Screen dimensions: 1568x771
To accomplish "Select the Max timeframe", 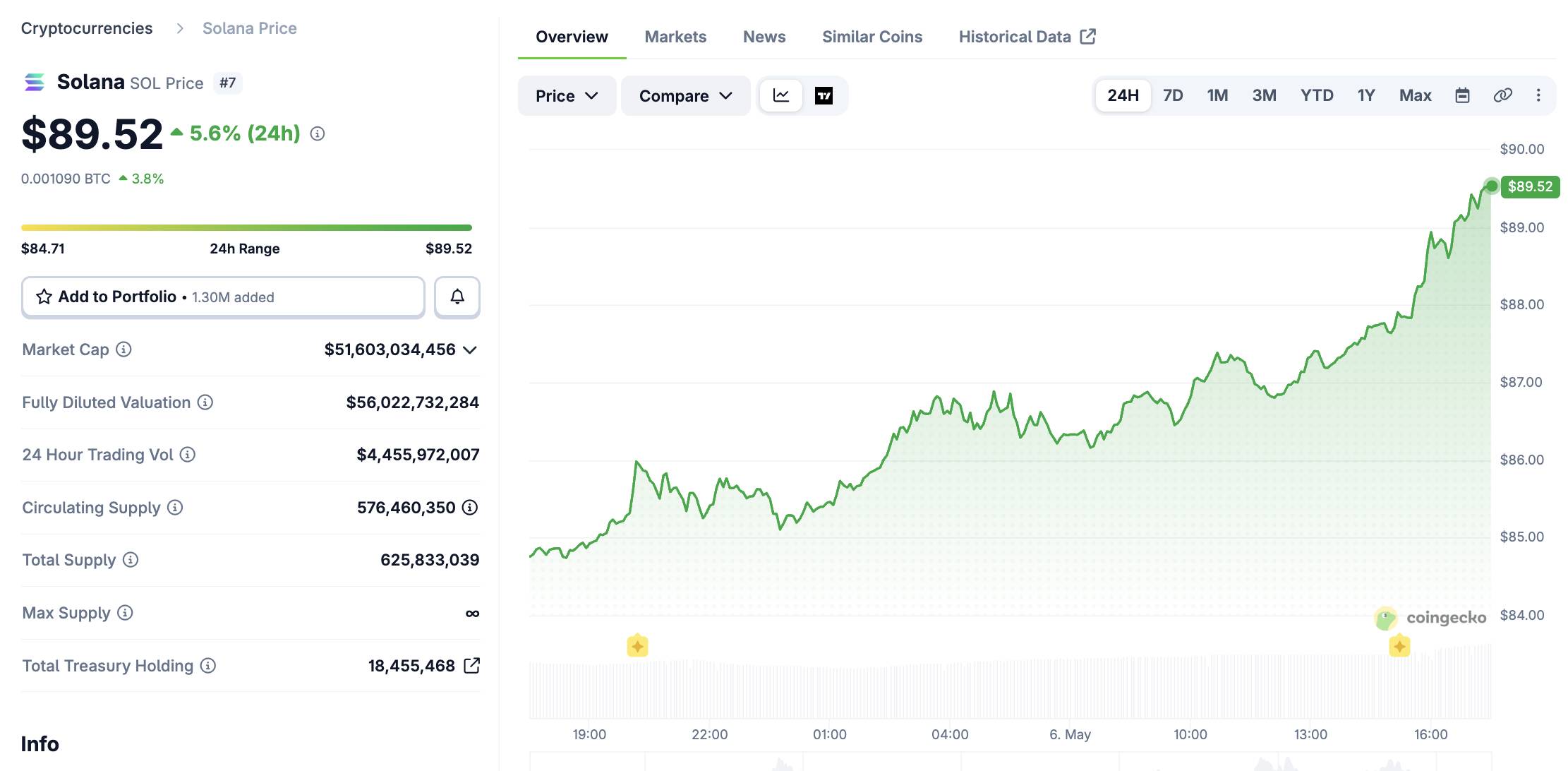I will 1415,95.
